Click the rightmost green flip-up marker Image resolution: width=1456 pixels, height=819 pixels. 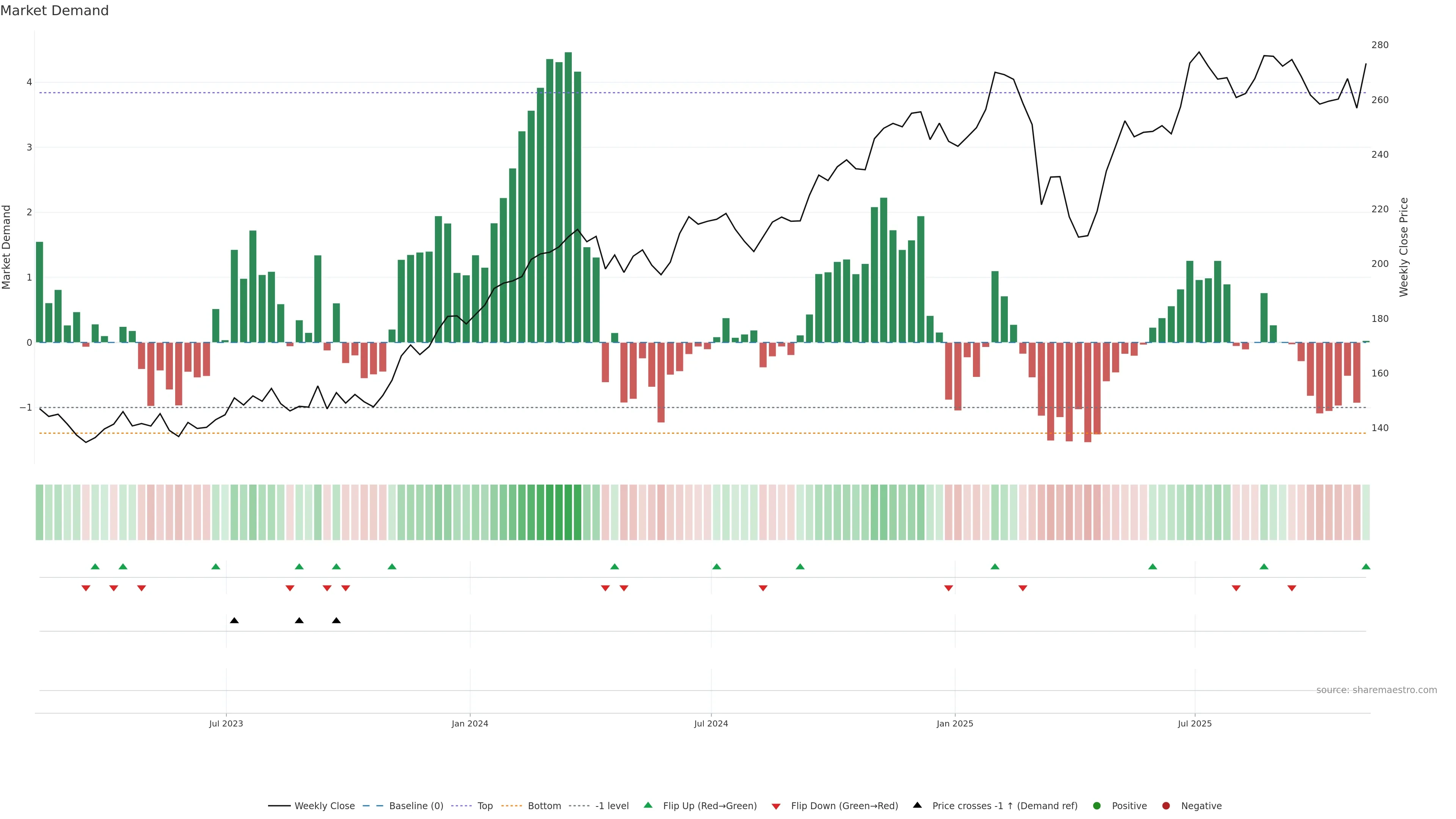tap(1365, 566)
